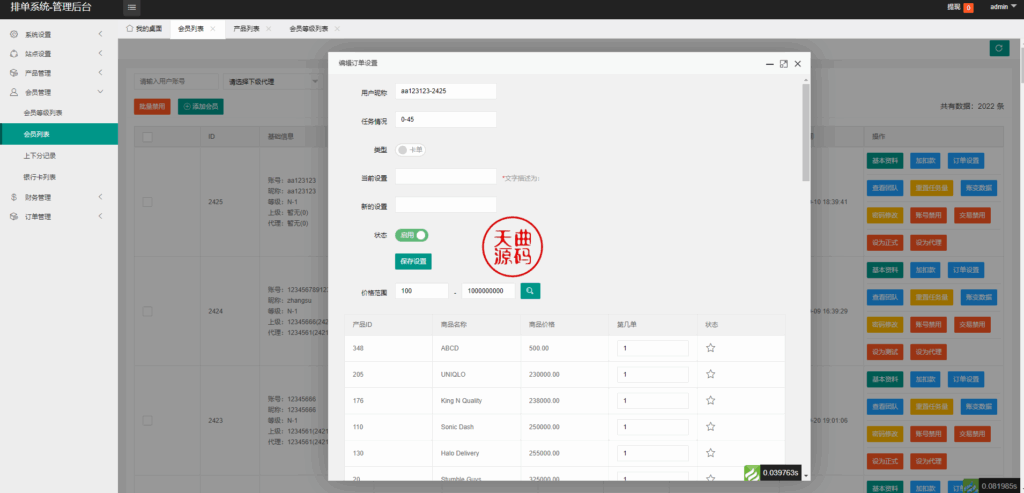The width and height of the screenshot is (1024, 493).
Task: Switch to the 产品列表 tab
Action: coord(246,29)
